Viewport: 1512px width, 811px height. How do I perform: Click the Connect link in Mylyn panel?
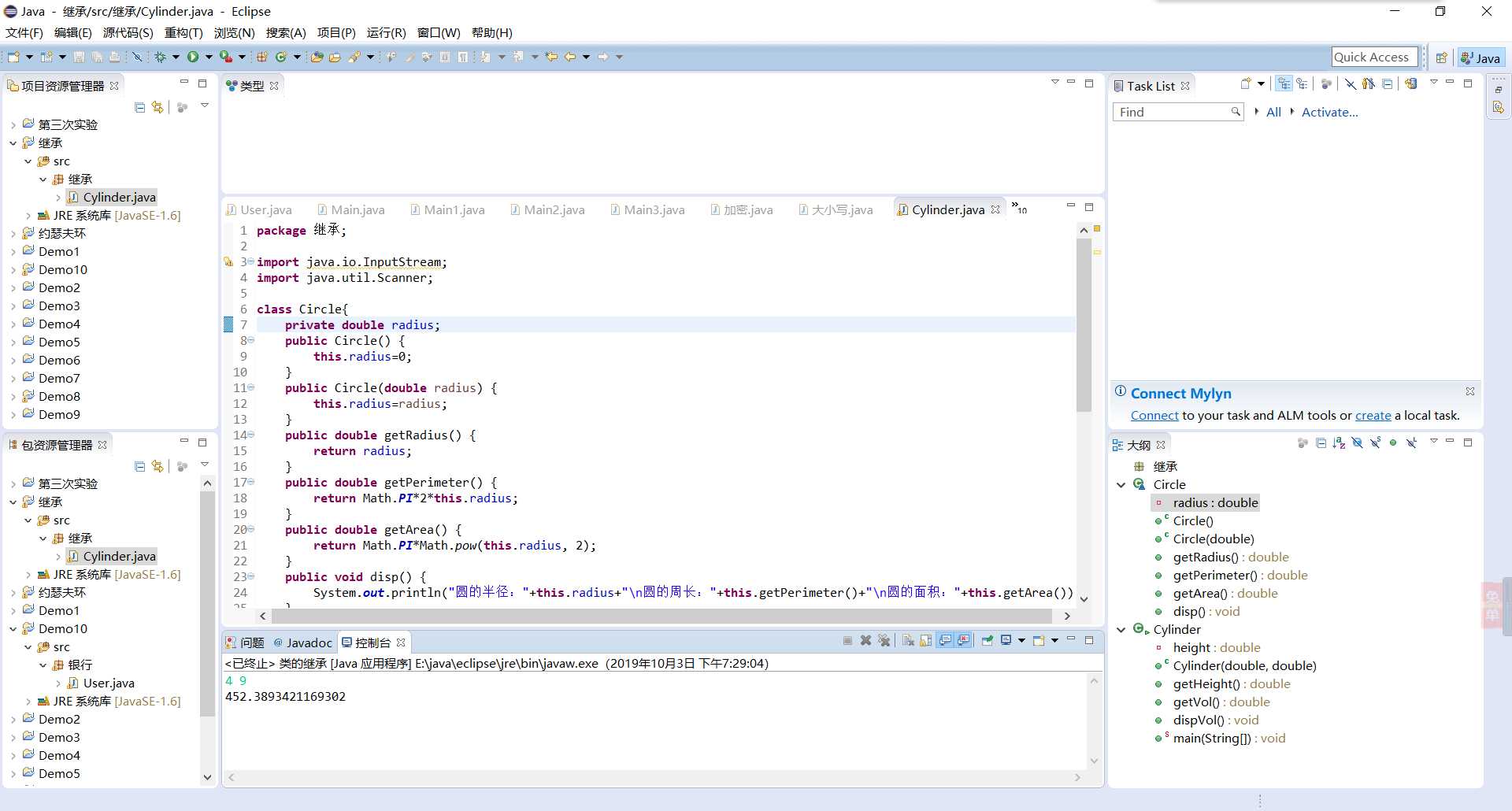point(1154,416)
